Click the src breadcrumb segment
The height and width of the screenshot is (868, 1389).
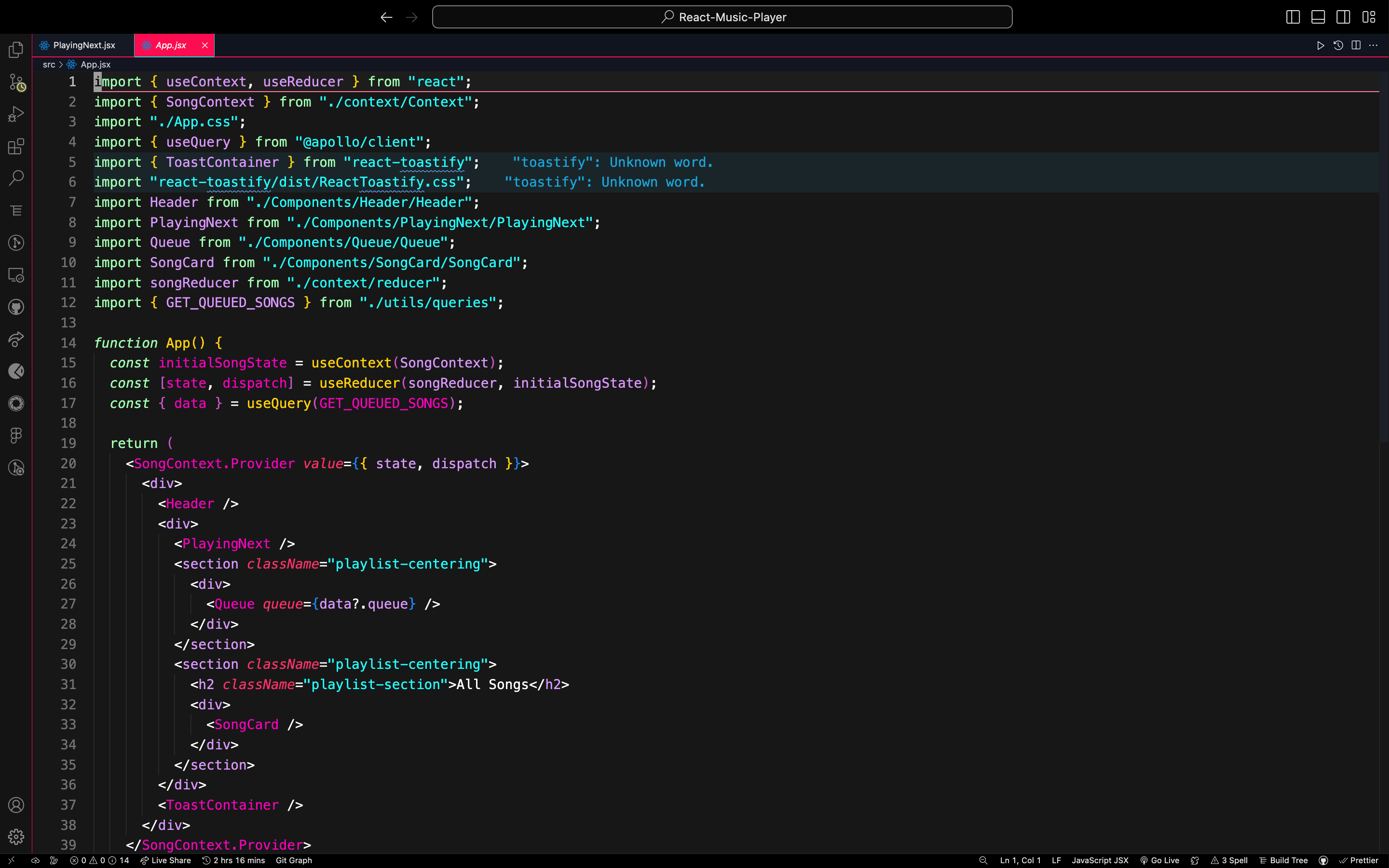click(49, 65)
